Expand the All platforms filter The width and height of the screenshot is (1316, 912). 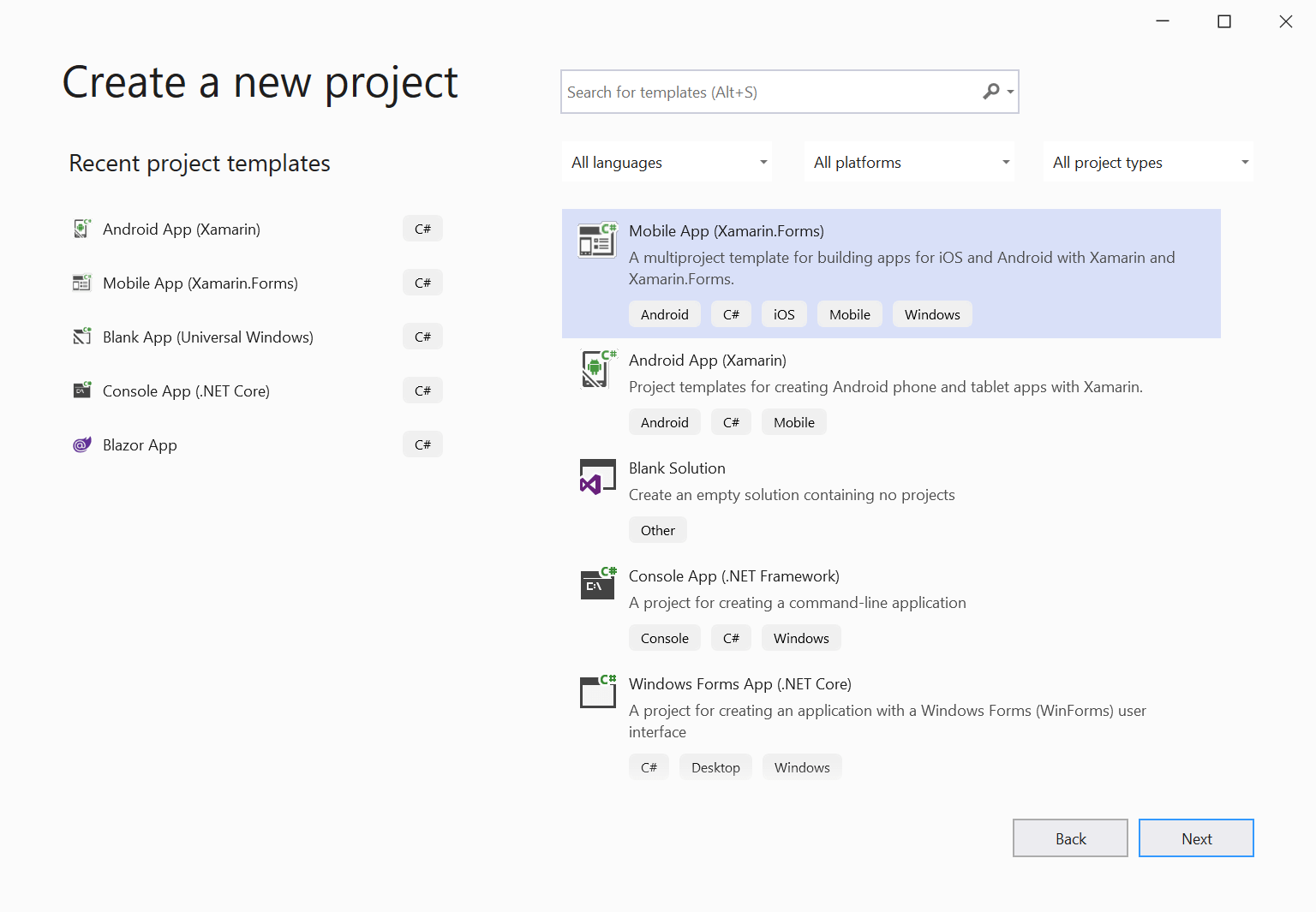[910, 163]
